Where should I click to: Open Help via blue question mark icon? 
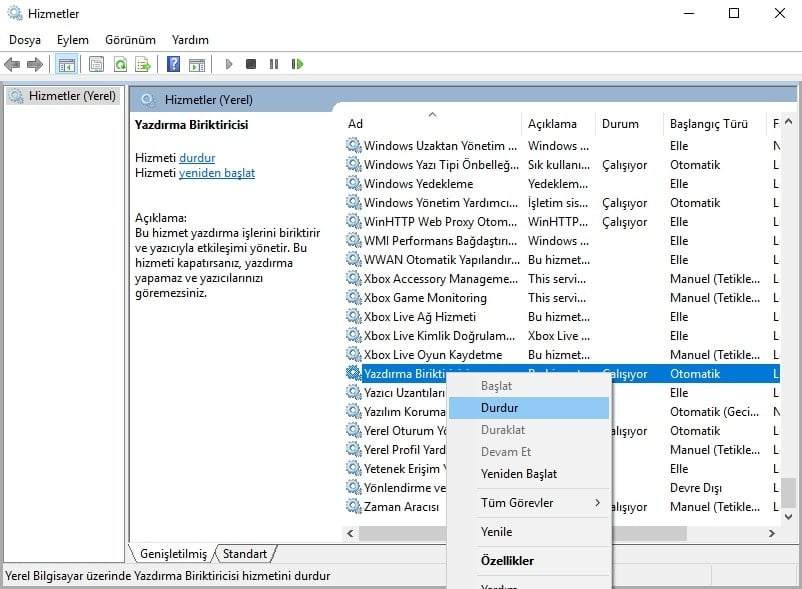pyautogui.click(x=173, y=65)
